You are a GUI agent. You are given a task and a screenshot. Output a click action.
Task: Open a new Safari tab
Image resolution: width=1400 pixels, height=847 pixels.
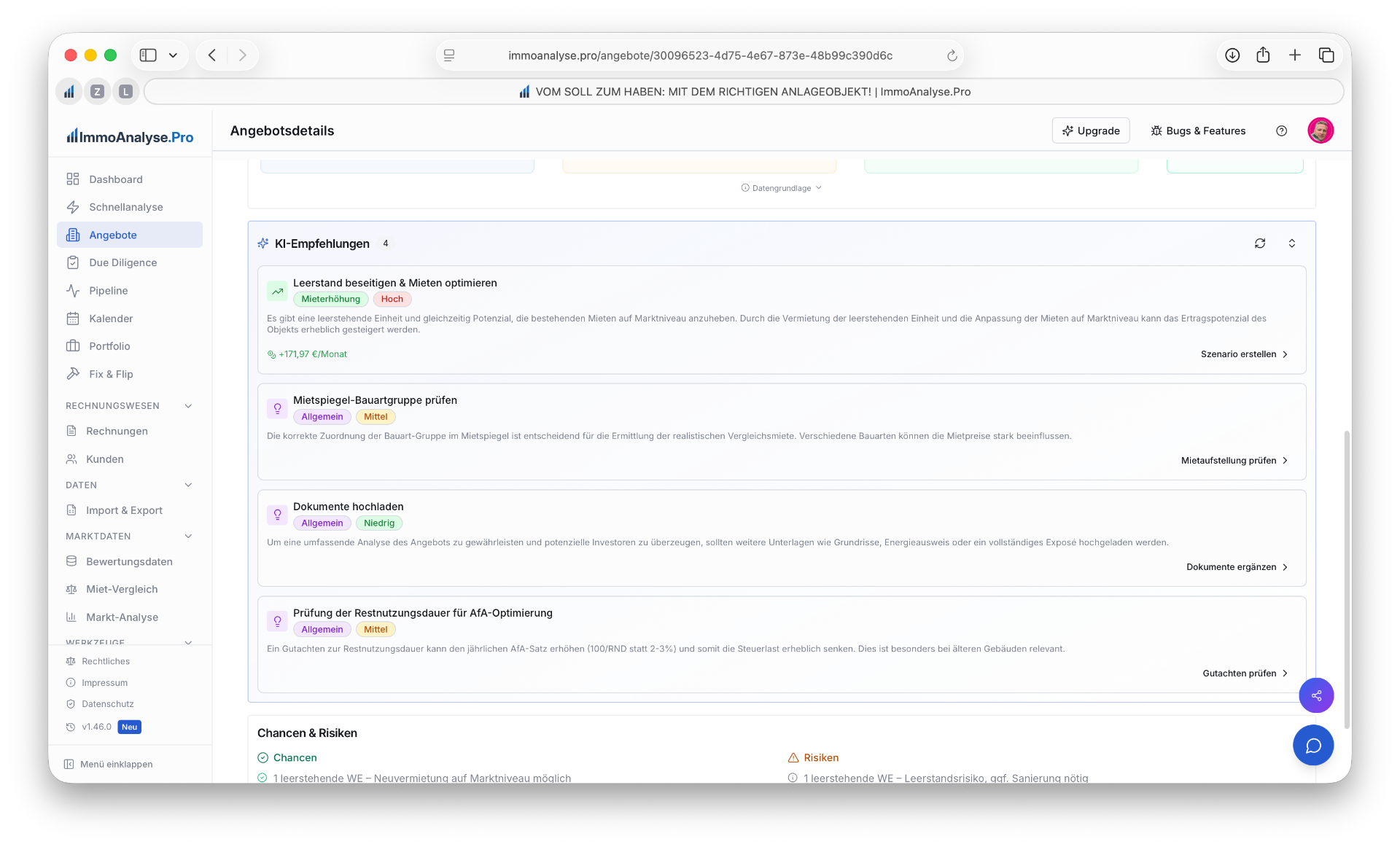(1295, 55)
